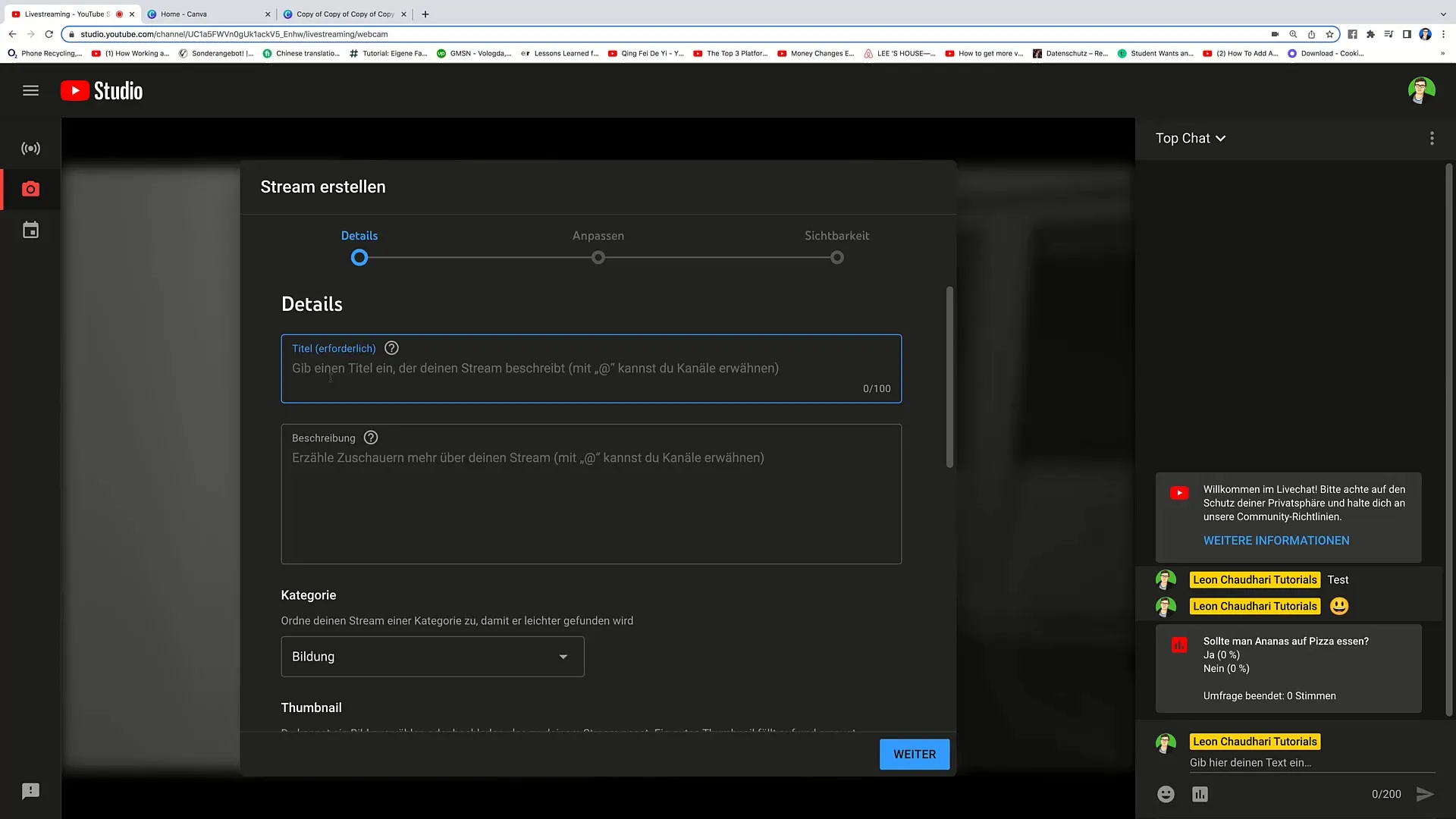Click WEITERE INFORMATIONEN link in chat
This screenshot has width=1456, height=819.
coord(1276,540)
